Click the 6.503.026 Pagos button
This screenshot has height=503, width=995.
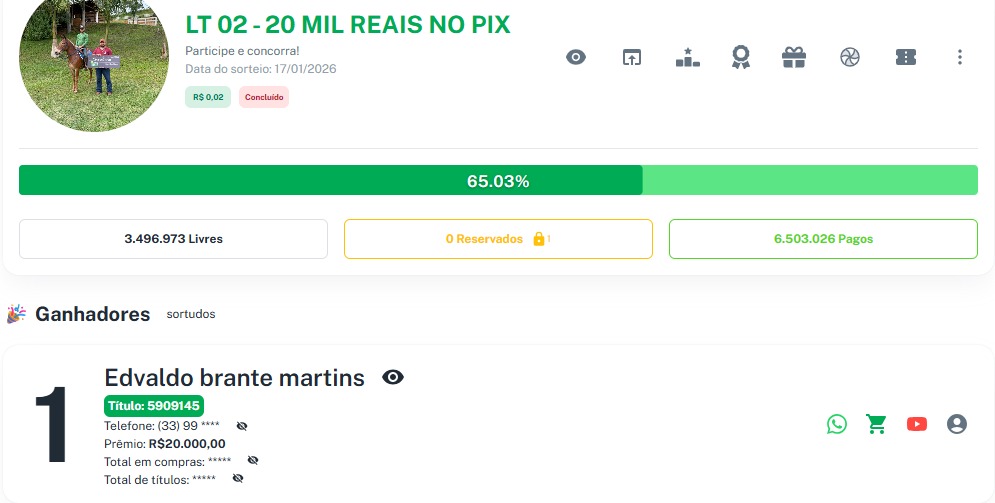pos(823,239)
